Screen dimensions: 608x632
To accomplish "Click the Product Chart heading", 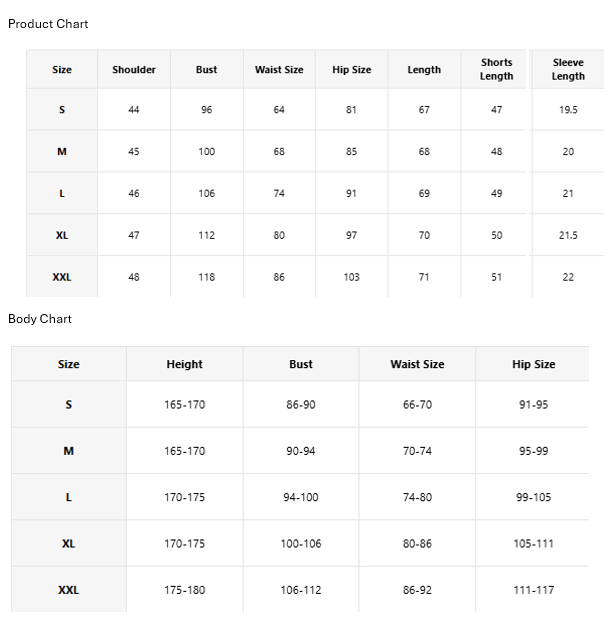I will tap(48, 24).
